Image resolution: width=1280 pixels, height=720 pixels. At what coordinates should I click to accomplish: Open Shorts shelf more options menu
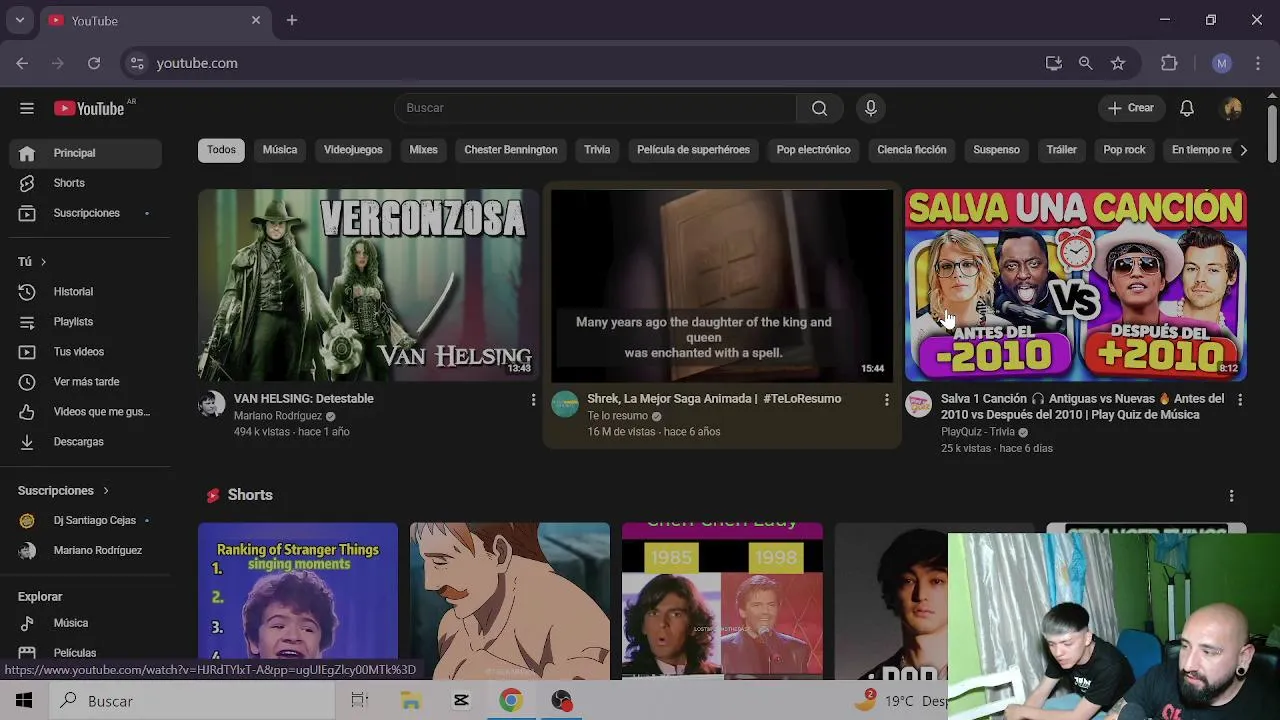point(1231,495)
